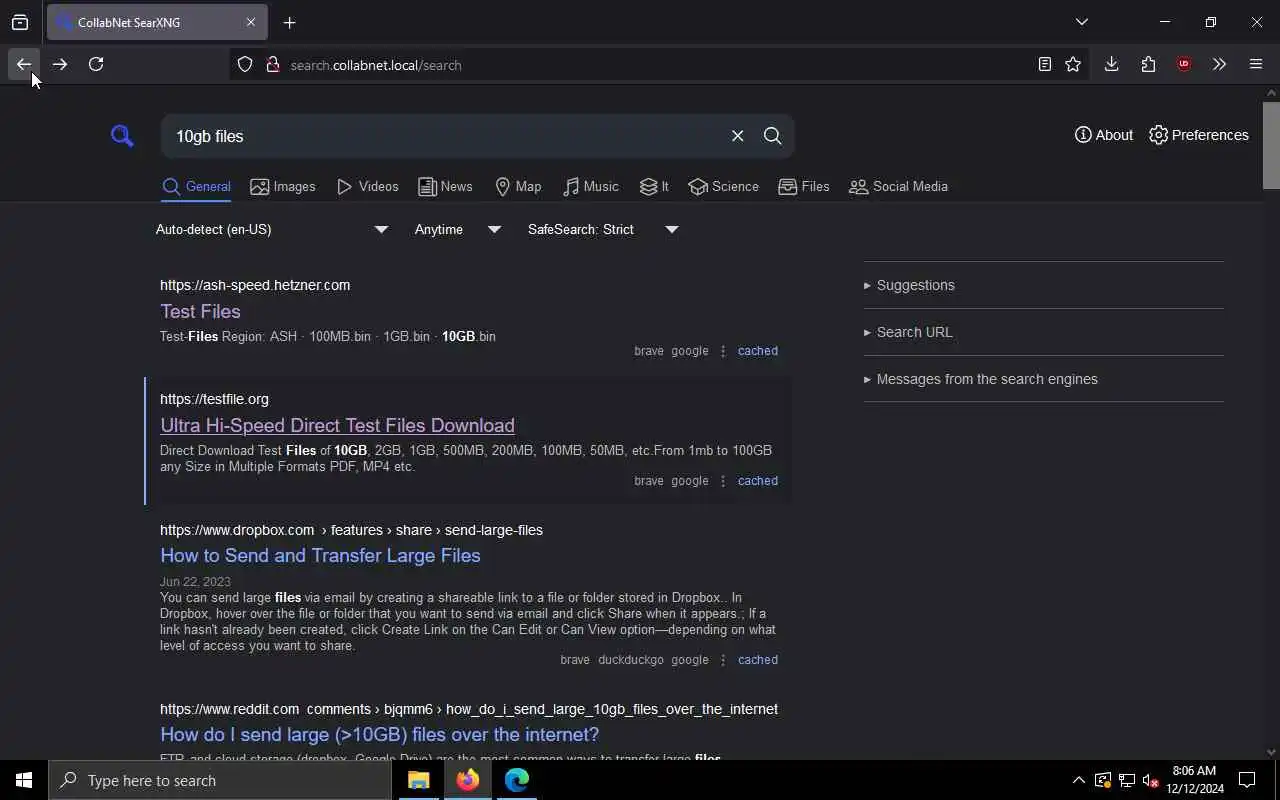Open the Windows Start menu
The image size is (1280, 800).
click(24, 780)
